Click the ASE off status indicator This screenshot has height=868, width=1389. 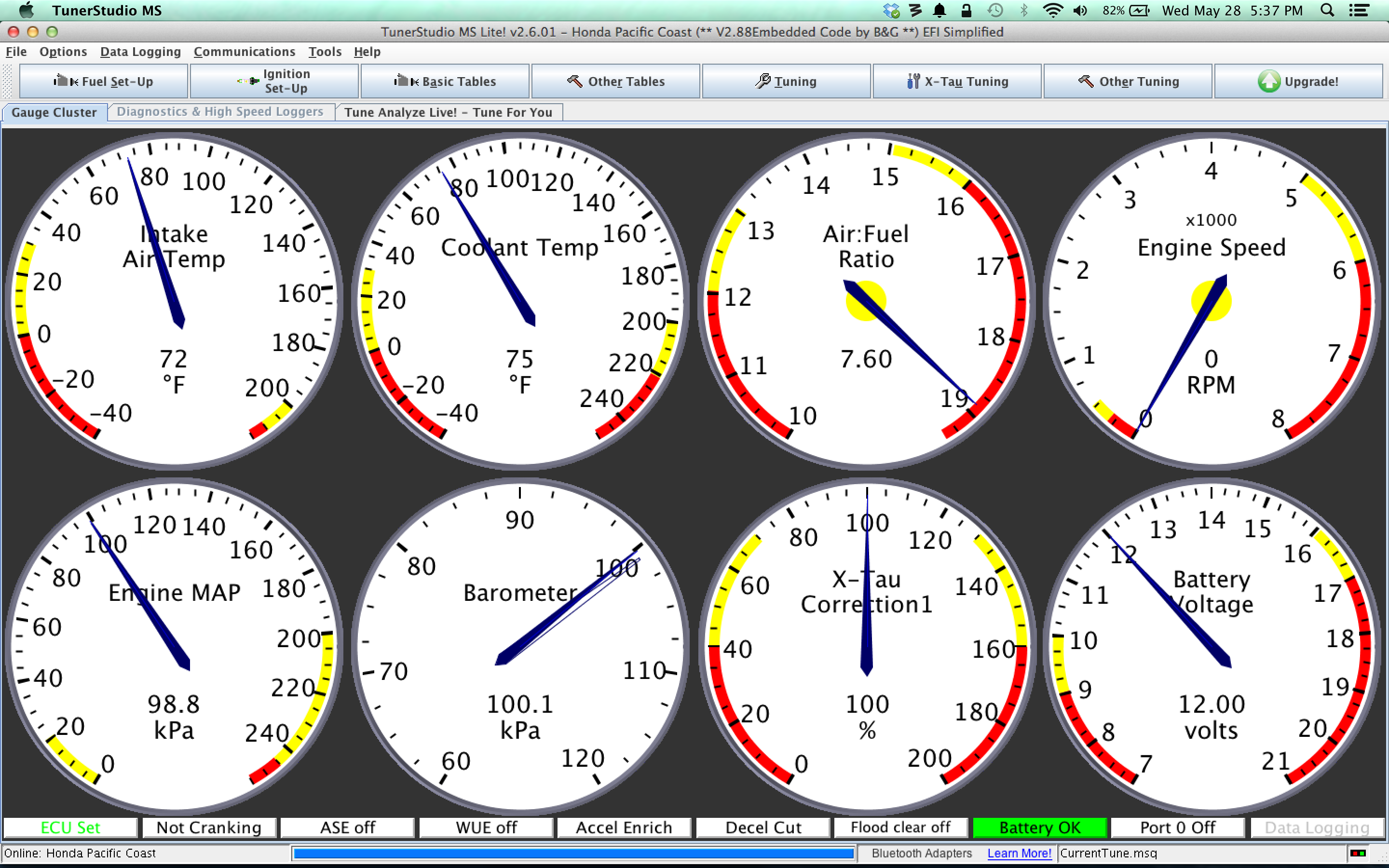pyautogui.click(x=347, y=827)
